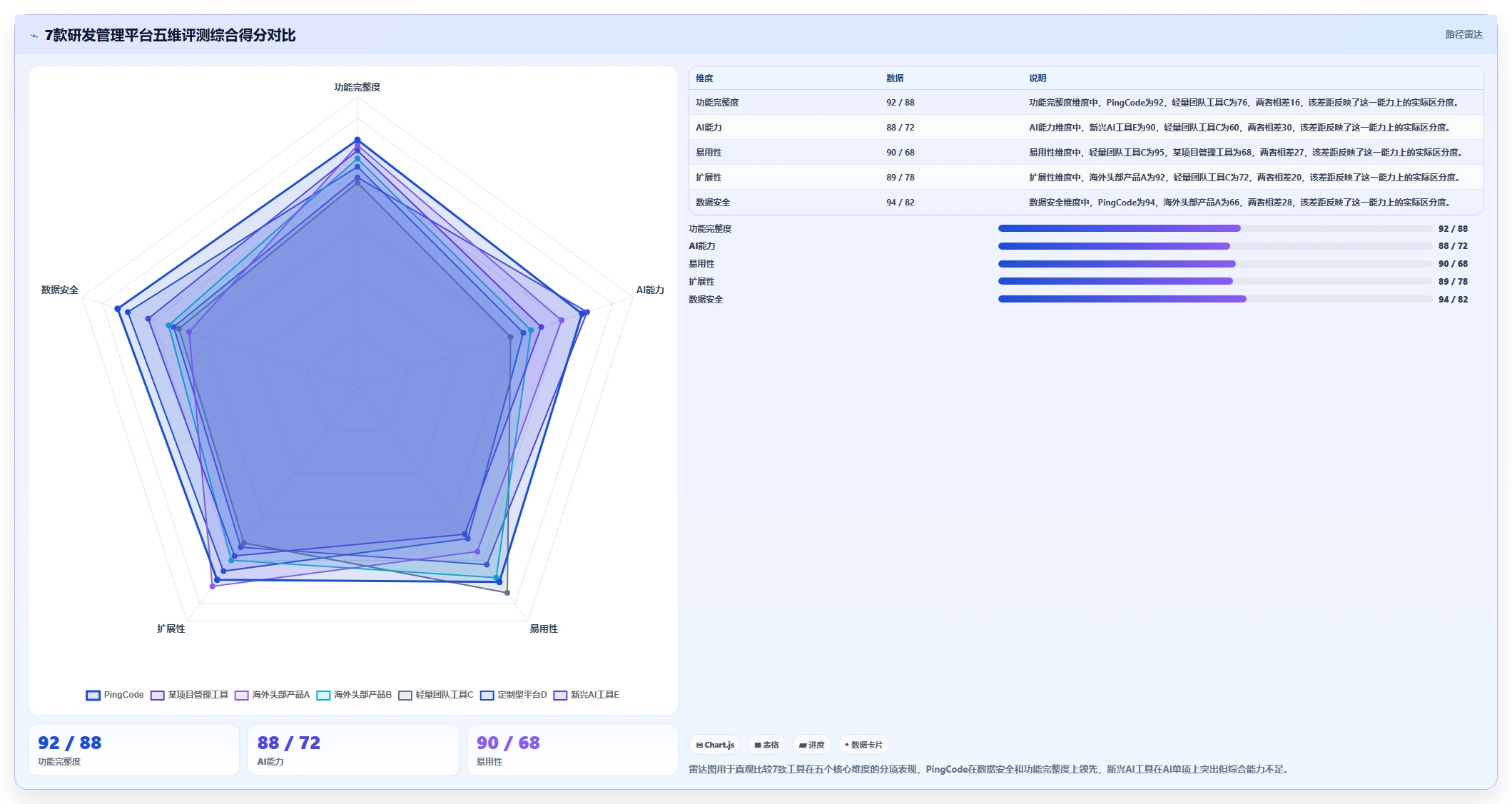The height and width of the screenshot is (804, 1512).
Task: Click the 扩展性 progress bar
Action: [1215, 281]
